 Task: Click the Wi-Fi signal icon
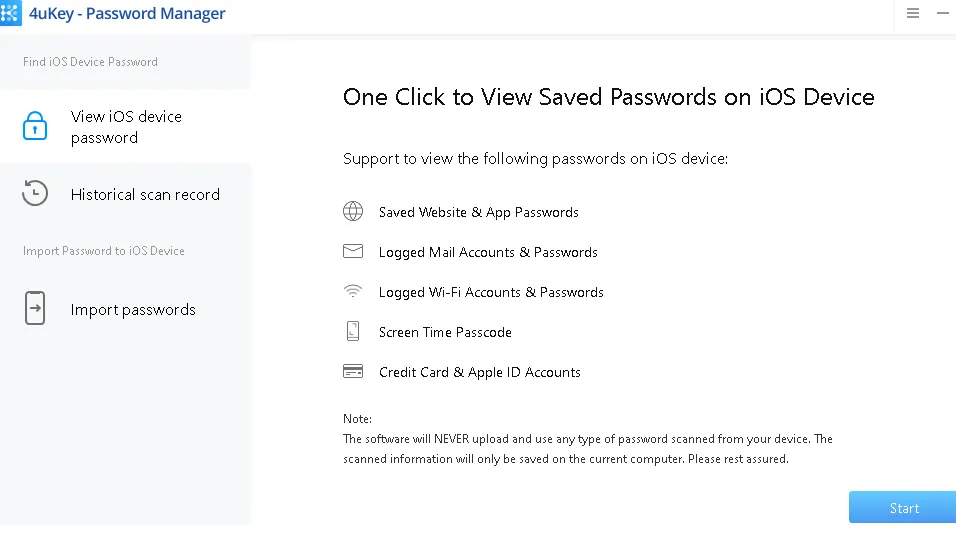pos(353,292)
